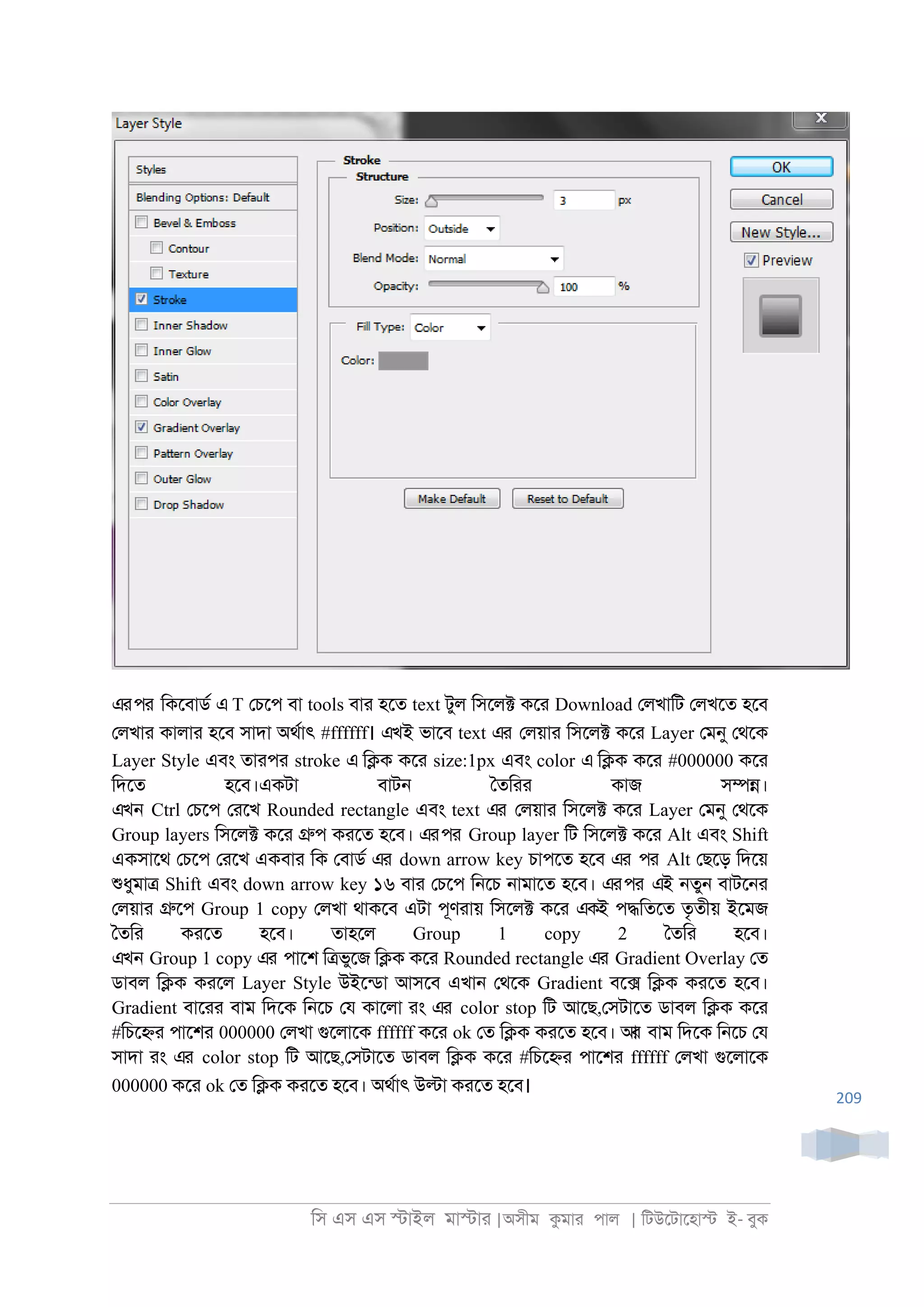The height and width of the screenshot is (1307, 924).
Task: Open the Gradient Overlay settings label
Action: [196, 428]
